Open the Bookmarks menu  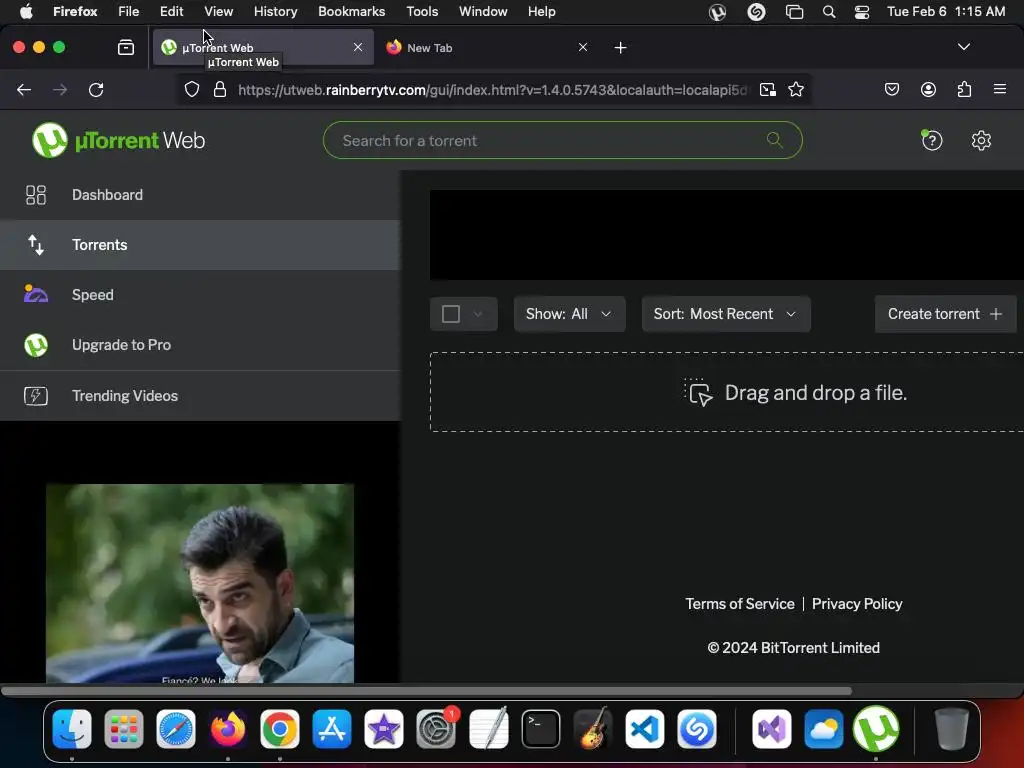point(351,12)
